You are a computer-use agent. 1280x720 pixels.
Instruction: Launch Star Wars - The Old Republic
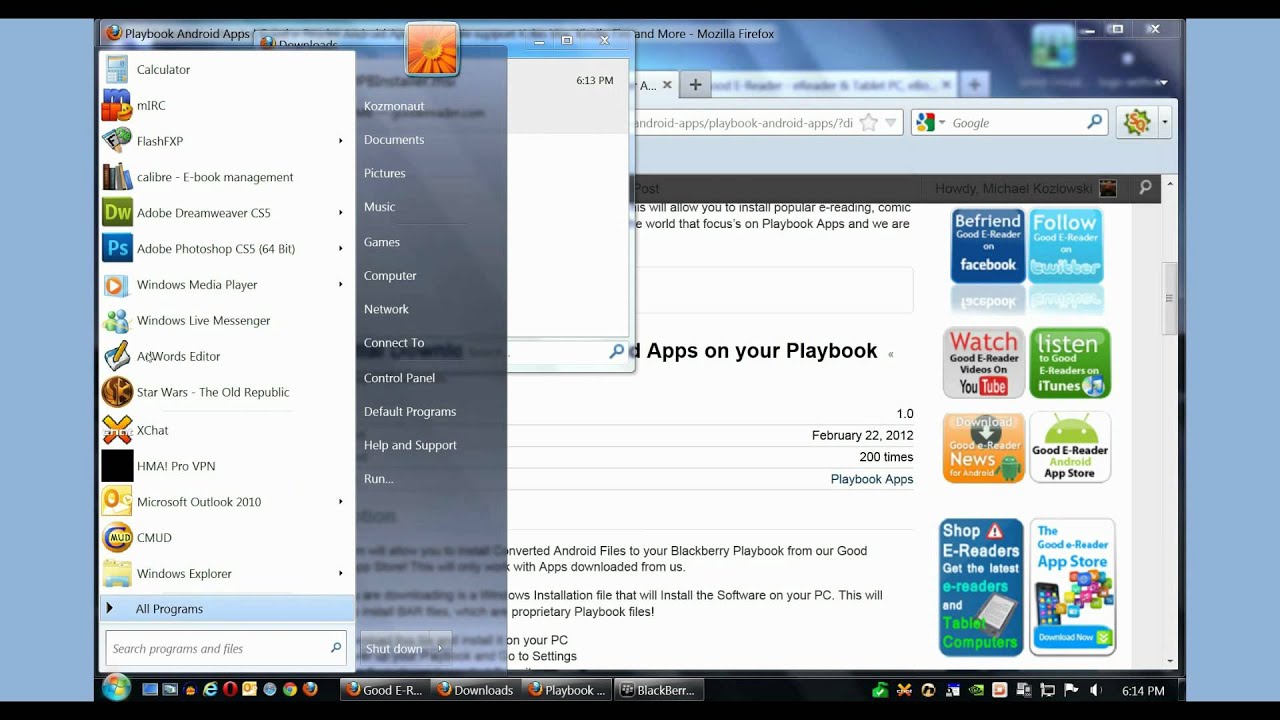pyautogui.click(x=227, y=392)
